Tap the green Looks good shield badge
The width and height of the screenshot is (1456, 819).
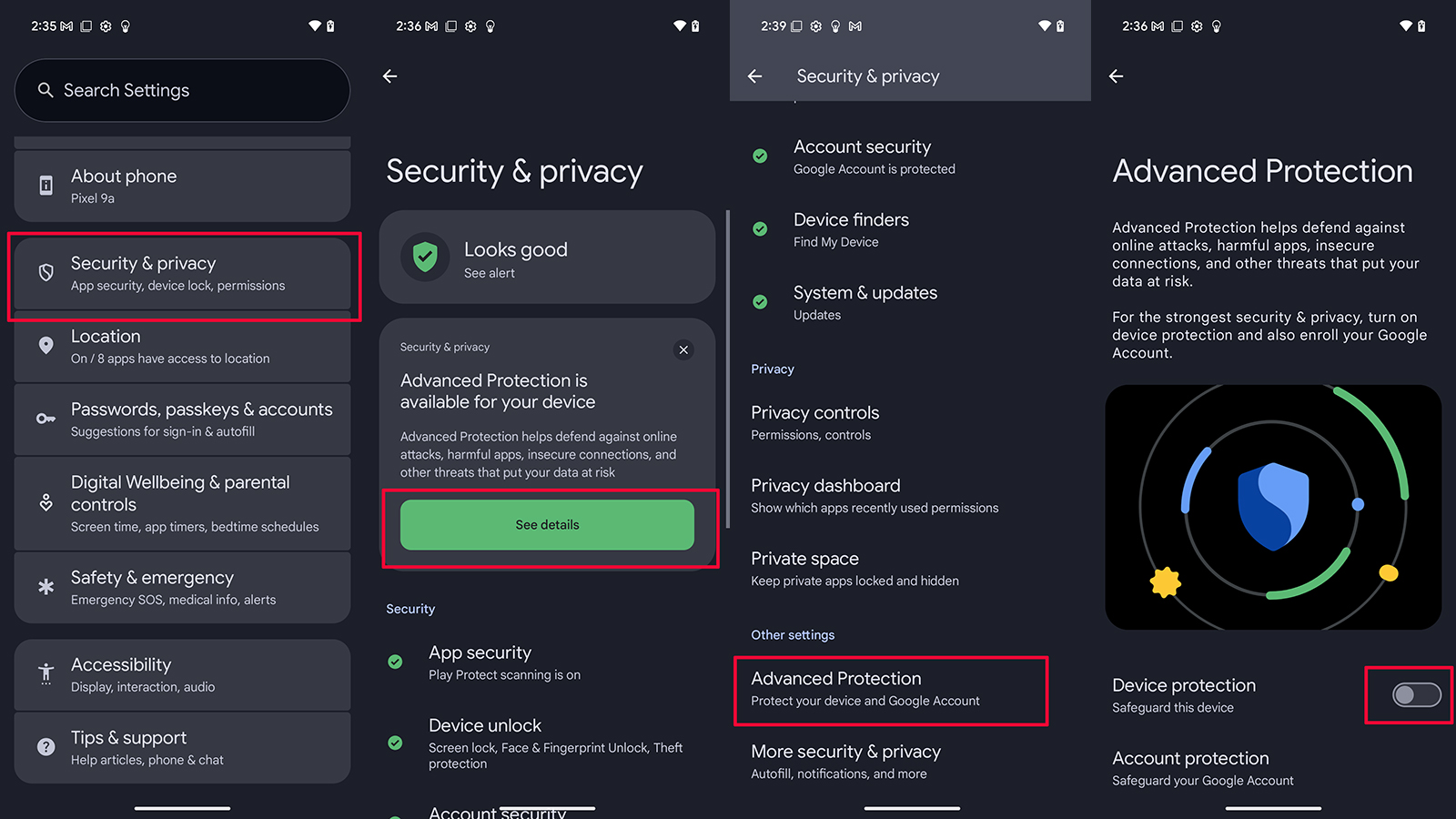pos(424,258)
